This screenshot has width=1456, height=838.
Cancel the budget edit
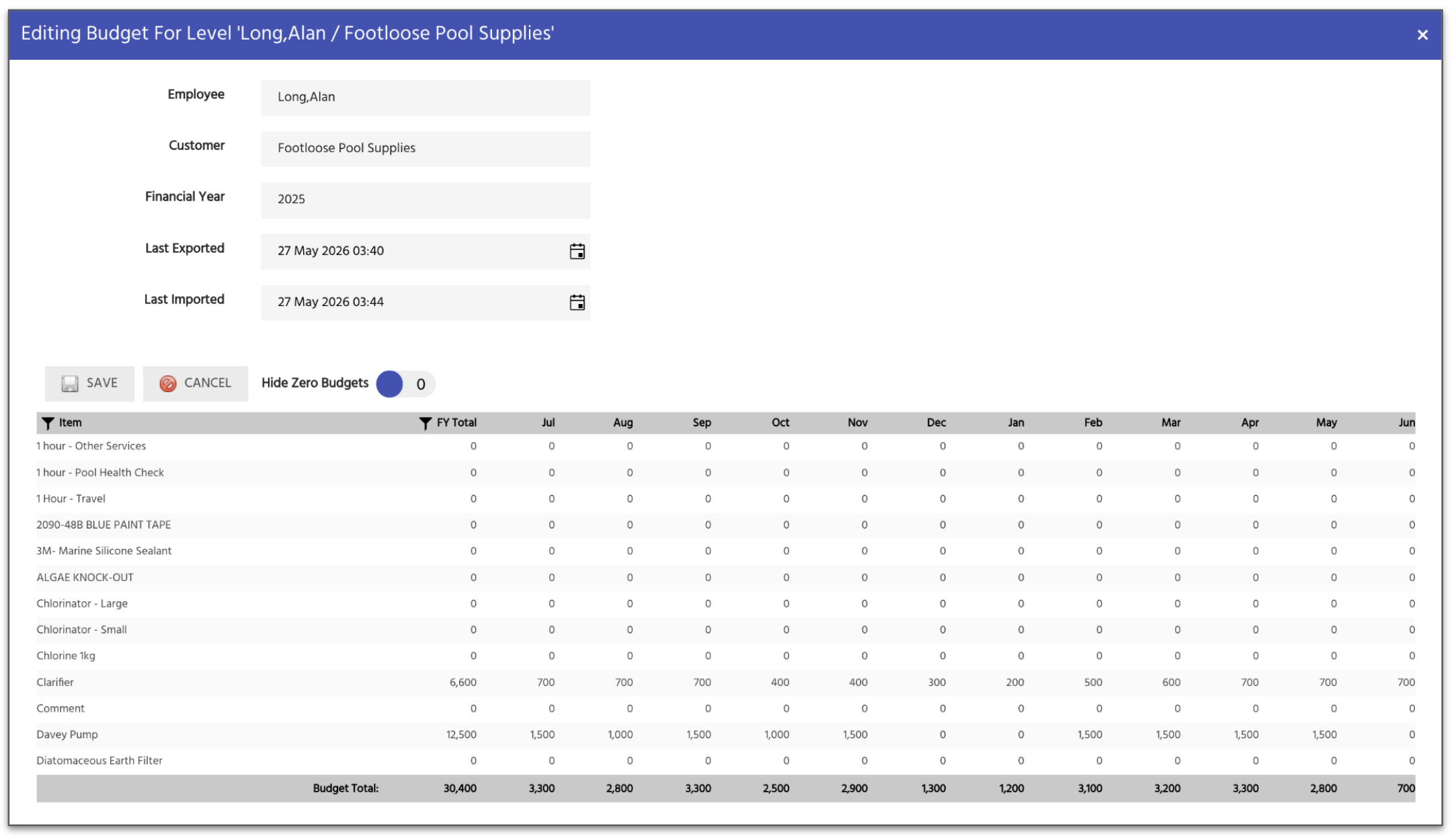pos(196,383)
